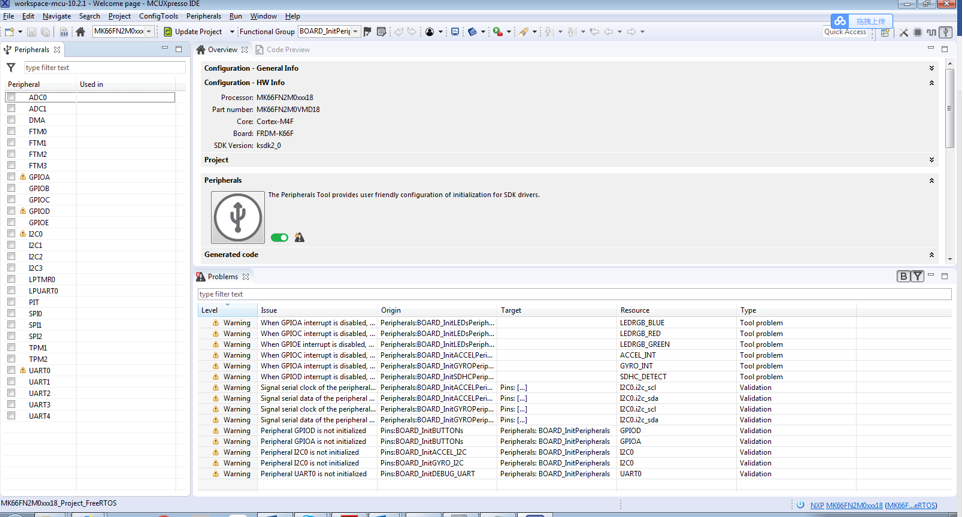Select the Peripherals tool USB perspective icon
The width and height of the screenshot is (963, 517).
click(x=946, y=33)
